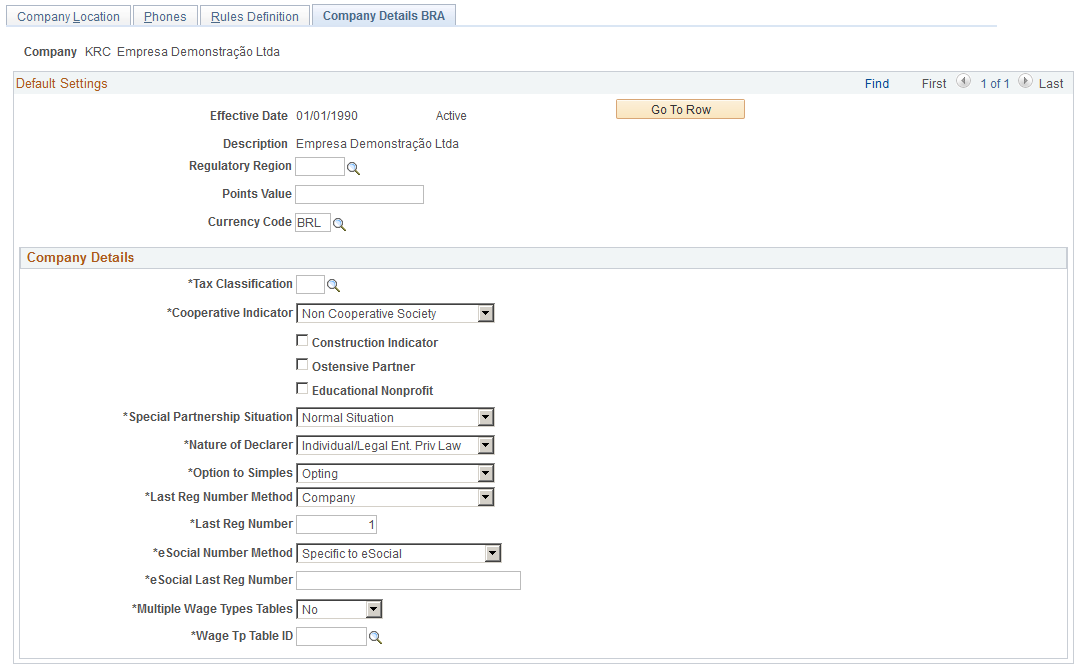Focus eSocial Last Reg Number field
1079x668 pixels.
tap(409, 581)
